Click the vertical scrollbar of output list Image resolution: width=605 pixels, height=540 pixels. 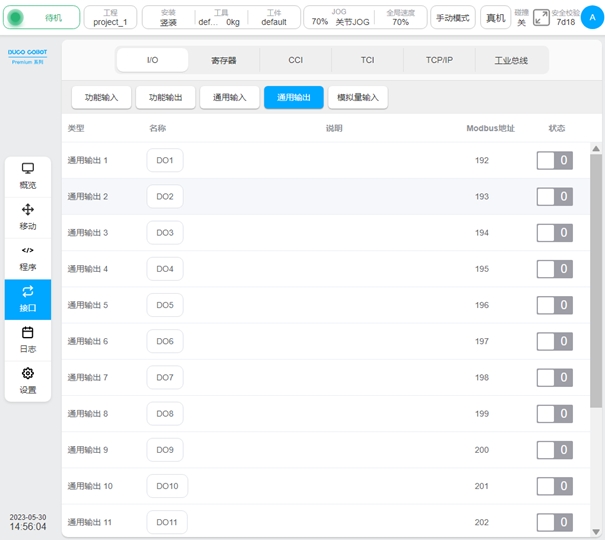[x=596, y=280]
